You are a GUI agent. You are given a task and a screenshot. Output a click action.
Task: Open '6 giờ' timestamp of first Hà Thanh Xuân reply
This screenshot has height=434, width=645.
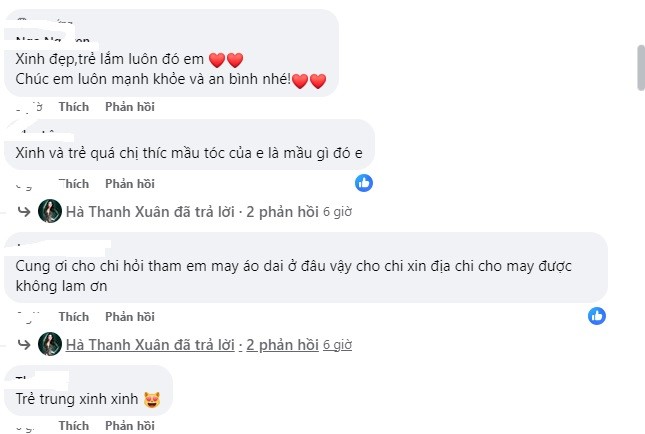click(x=336, y=213)
